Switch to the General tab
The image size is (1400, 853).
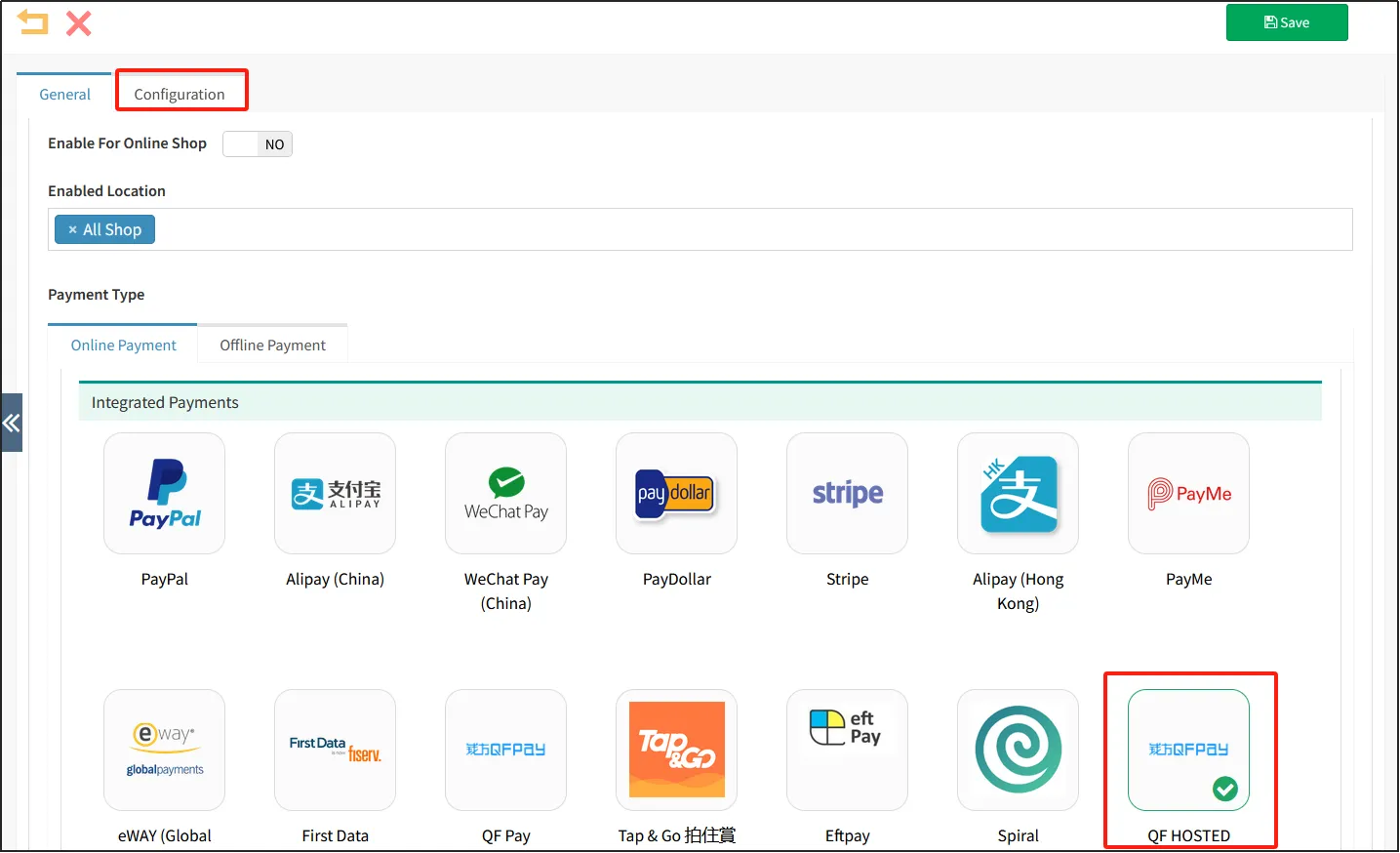tap(64, 94)
